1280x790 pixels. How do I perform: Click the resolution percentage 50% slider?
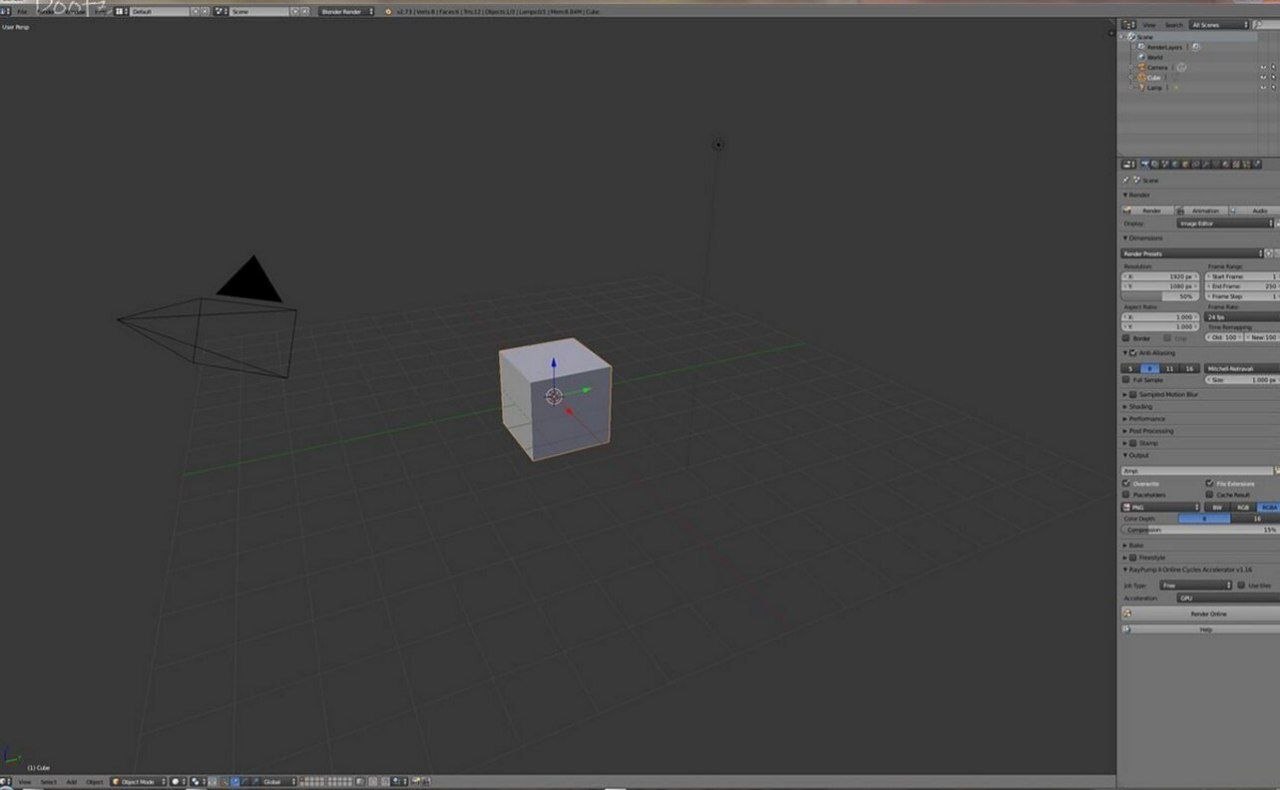coord(1160,297)
